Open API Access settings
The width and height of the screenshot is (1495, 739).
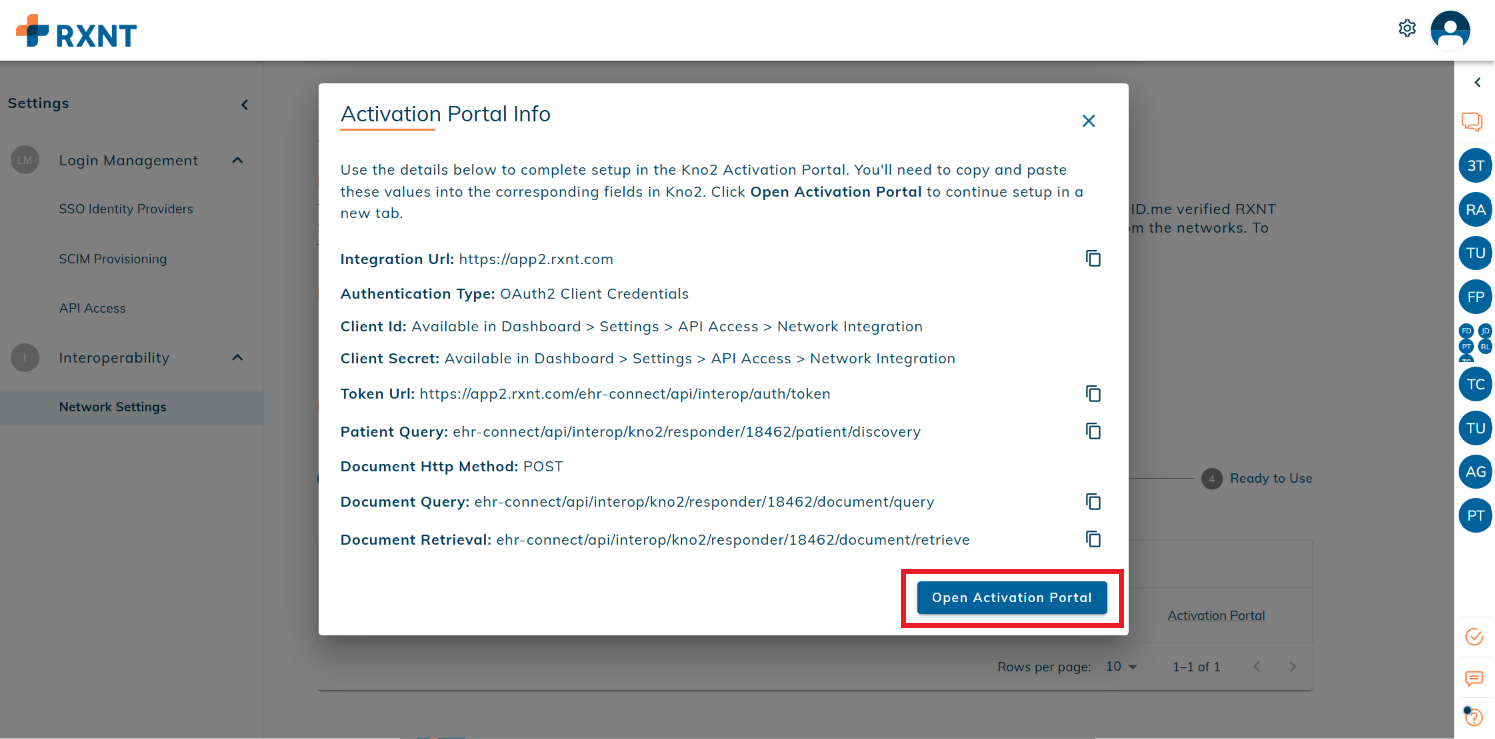tap(92, 308)
